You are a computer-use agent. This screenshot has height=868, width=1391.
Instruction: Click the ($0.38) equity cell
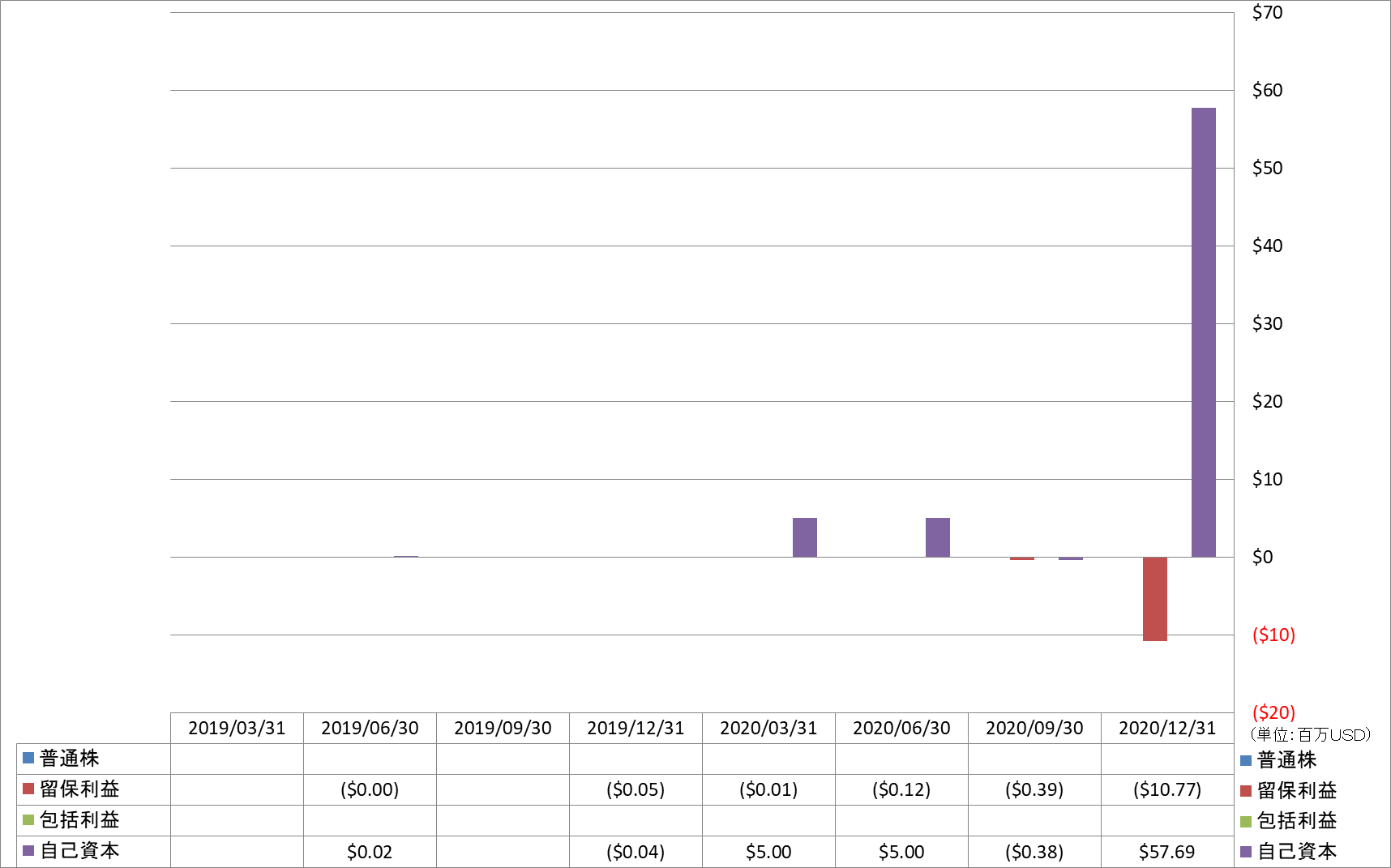click(1034, 852)
